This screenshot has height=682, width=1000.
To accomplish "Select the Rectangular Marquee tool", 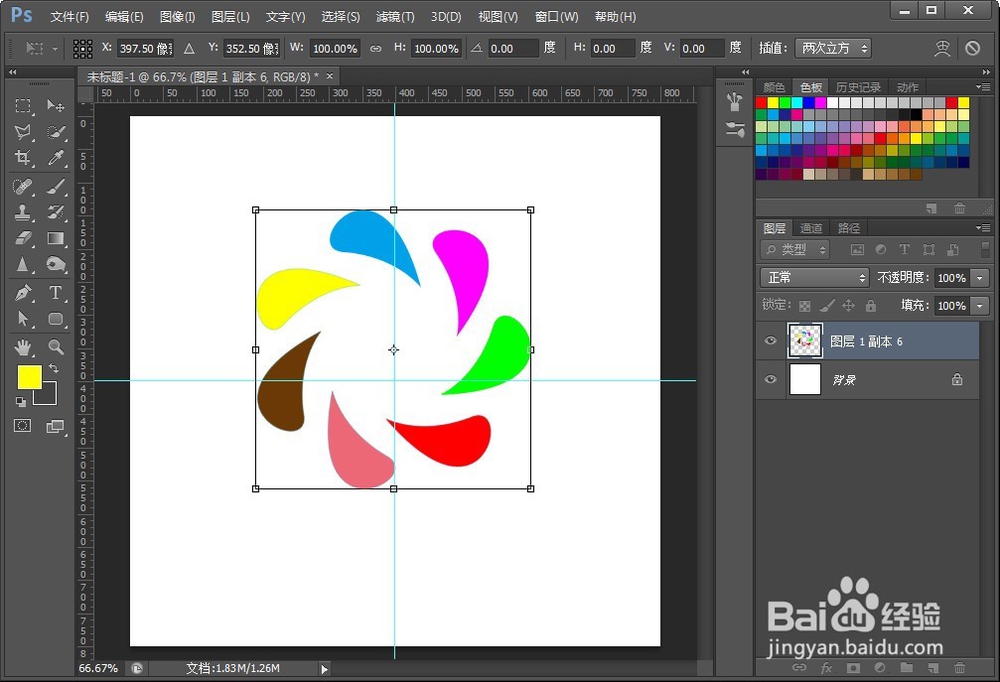I will (x=23, y=105).
